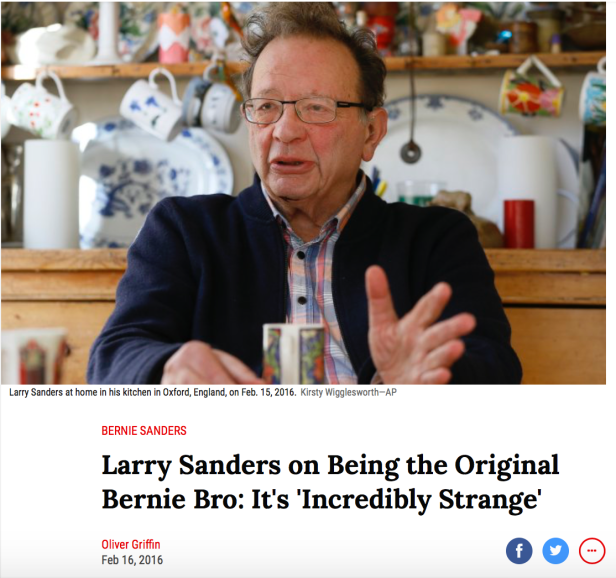The height and width of the screenshot is (578, 616).
Task: Select the Feb 16, 2016 publish date
Action: 132,560
